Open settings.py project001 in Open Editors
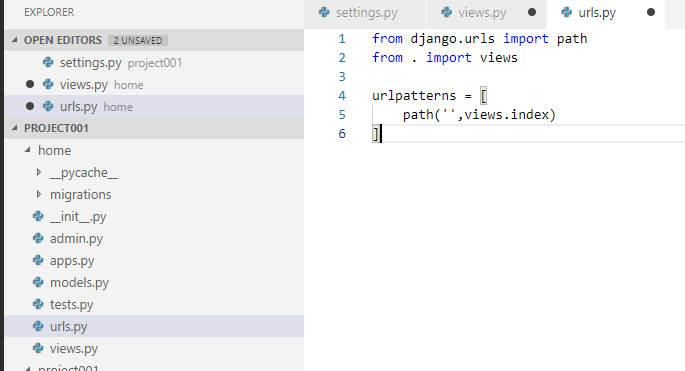The width and height of the screenshot is (685, 371). click(154, 62)
